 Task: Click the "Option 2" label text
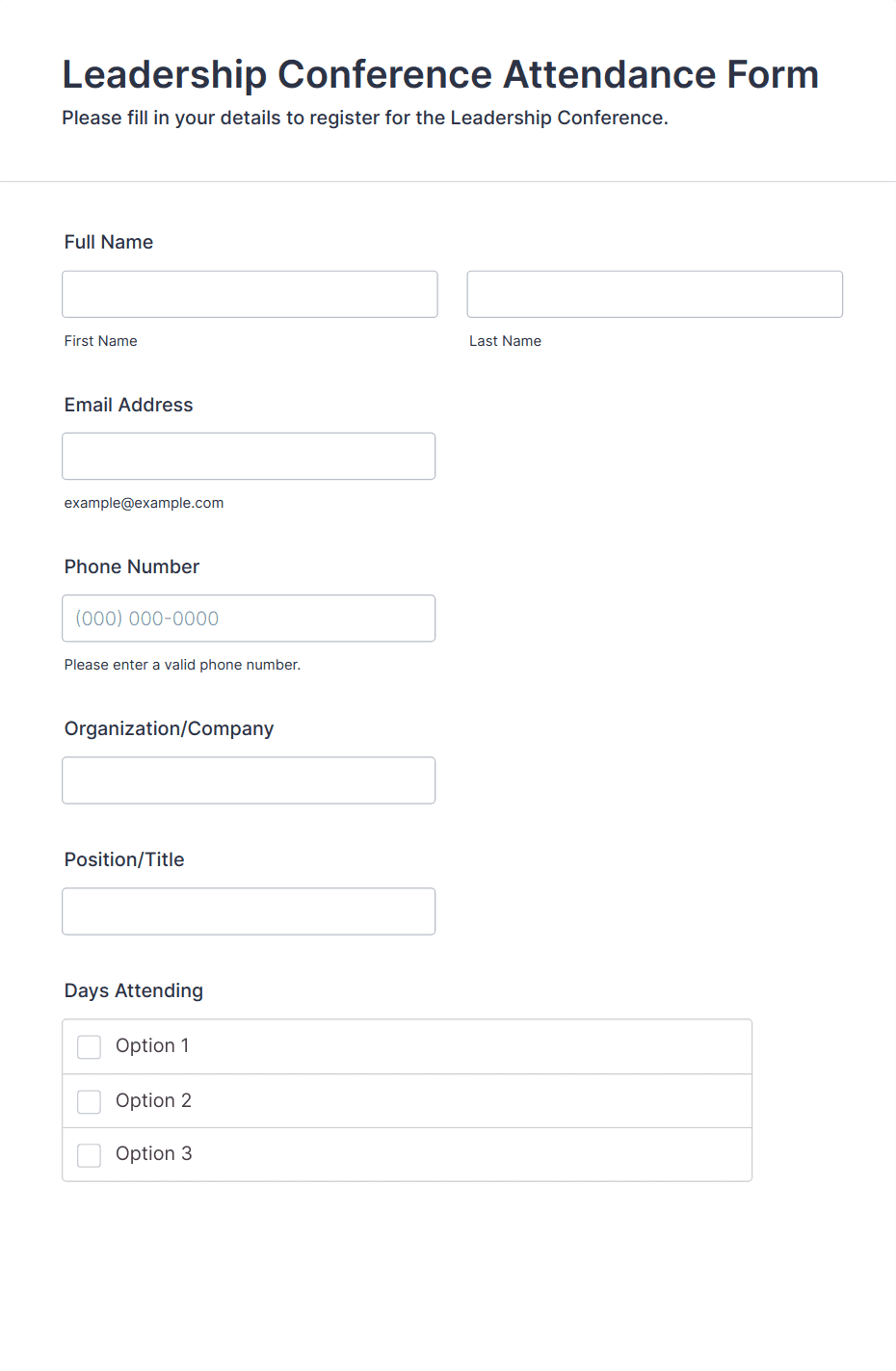[153, 1100]
